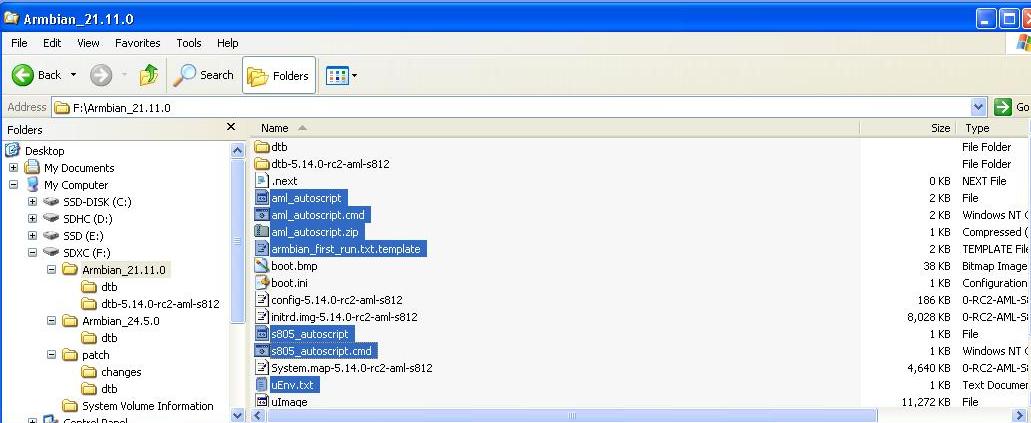Click the uEnv.txt file icon
1031x423 pixels.
(x=262, y=385)
